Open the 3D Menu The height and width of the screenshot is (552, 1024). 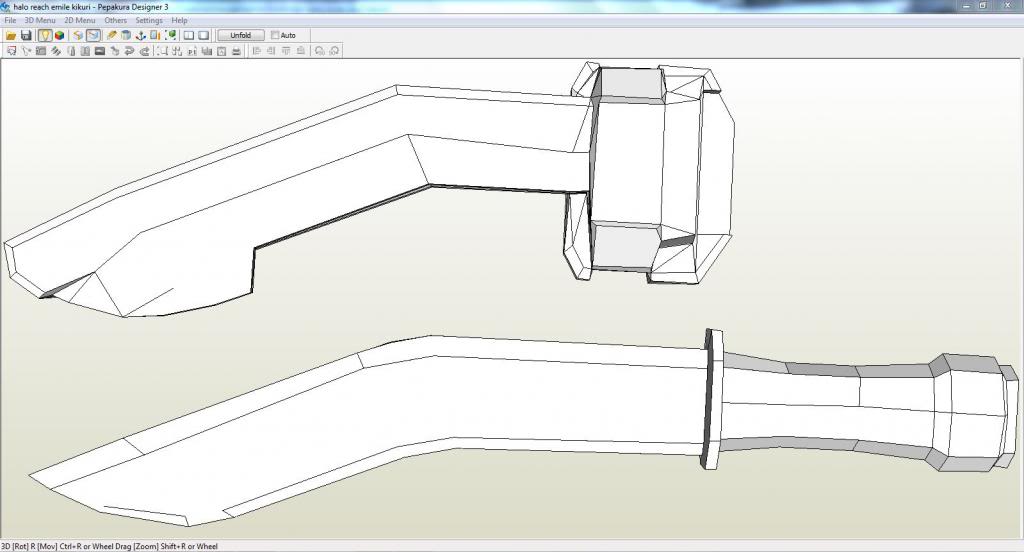[x=40, y=20]
